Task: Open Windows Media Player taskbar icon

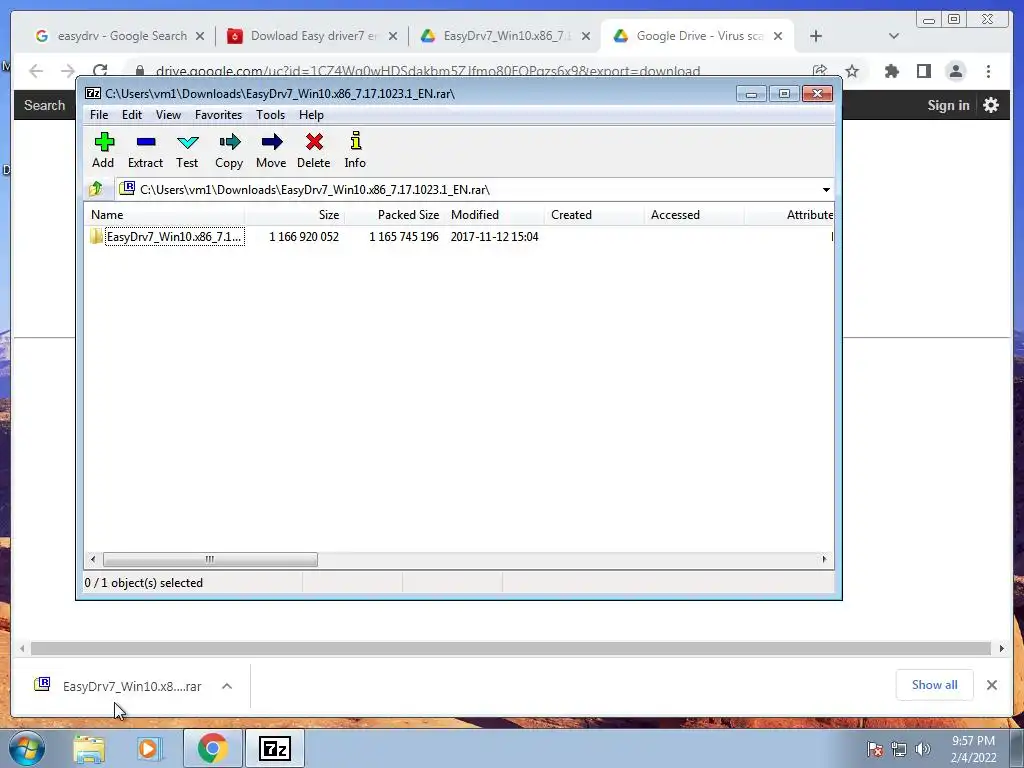Action: (148, 748)
